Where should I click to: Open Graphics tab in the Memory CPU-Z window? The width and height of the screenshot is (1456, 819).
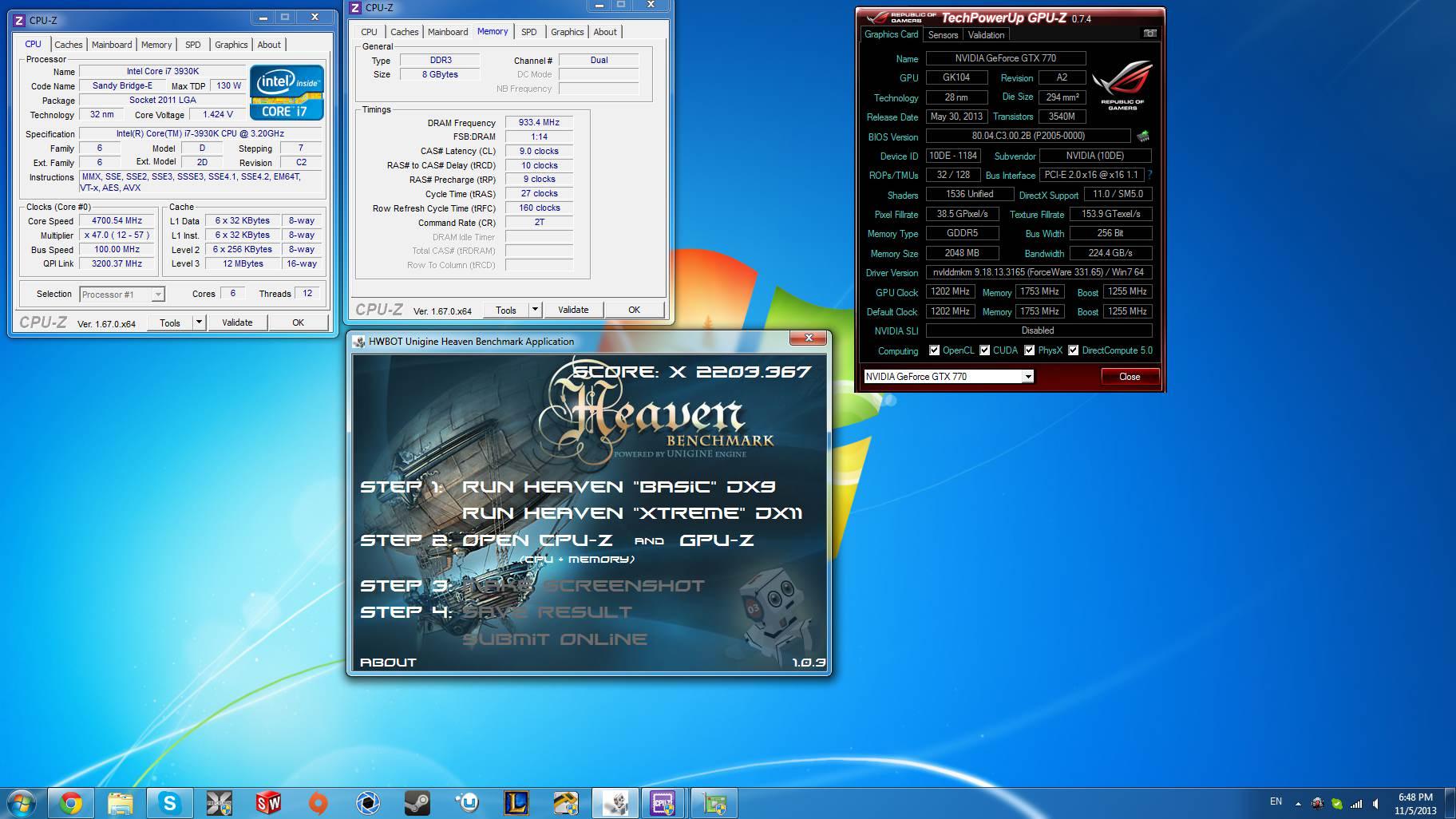(568, 32)
